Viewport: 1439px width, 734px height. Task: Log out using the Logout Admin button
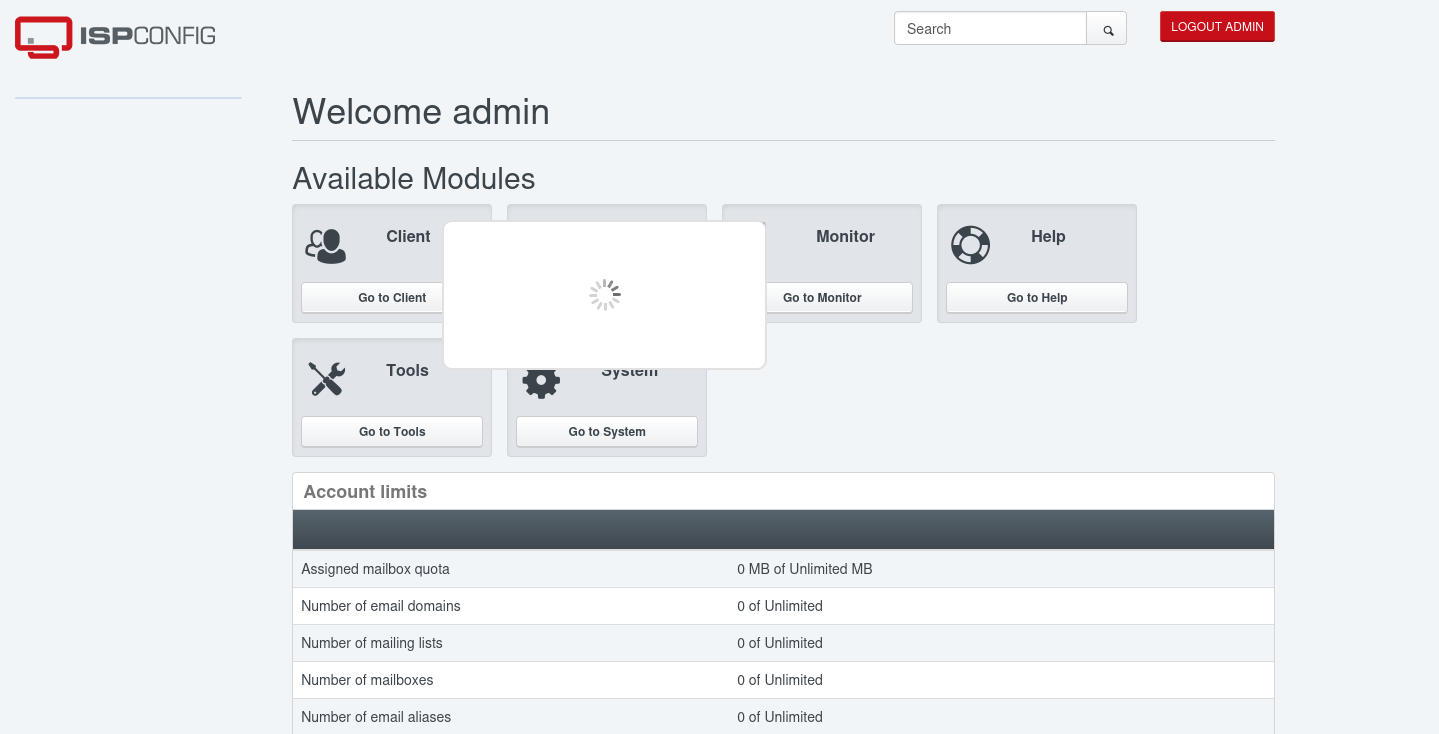(1217, 27)
